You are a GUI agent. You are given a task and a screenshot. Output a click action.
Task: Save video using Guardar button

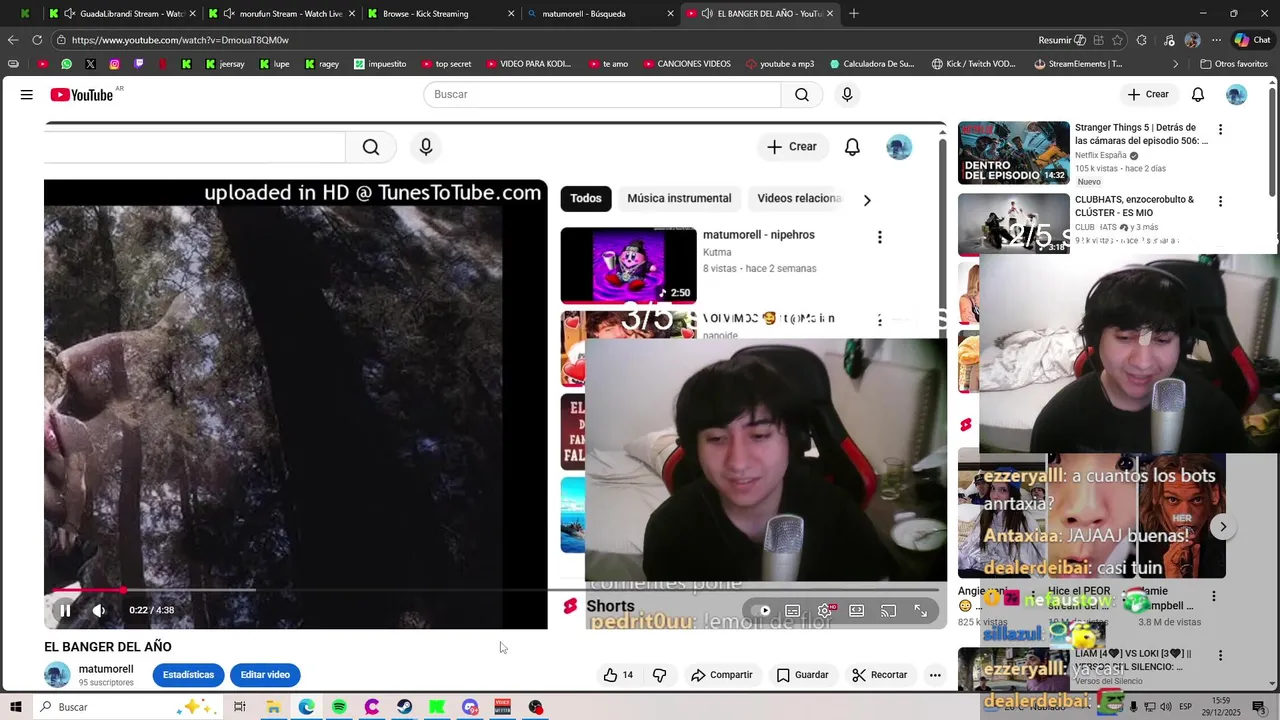802,675
